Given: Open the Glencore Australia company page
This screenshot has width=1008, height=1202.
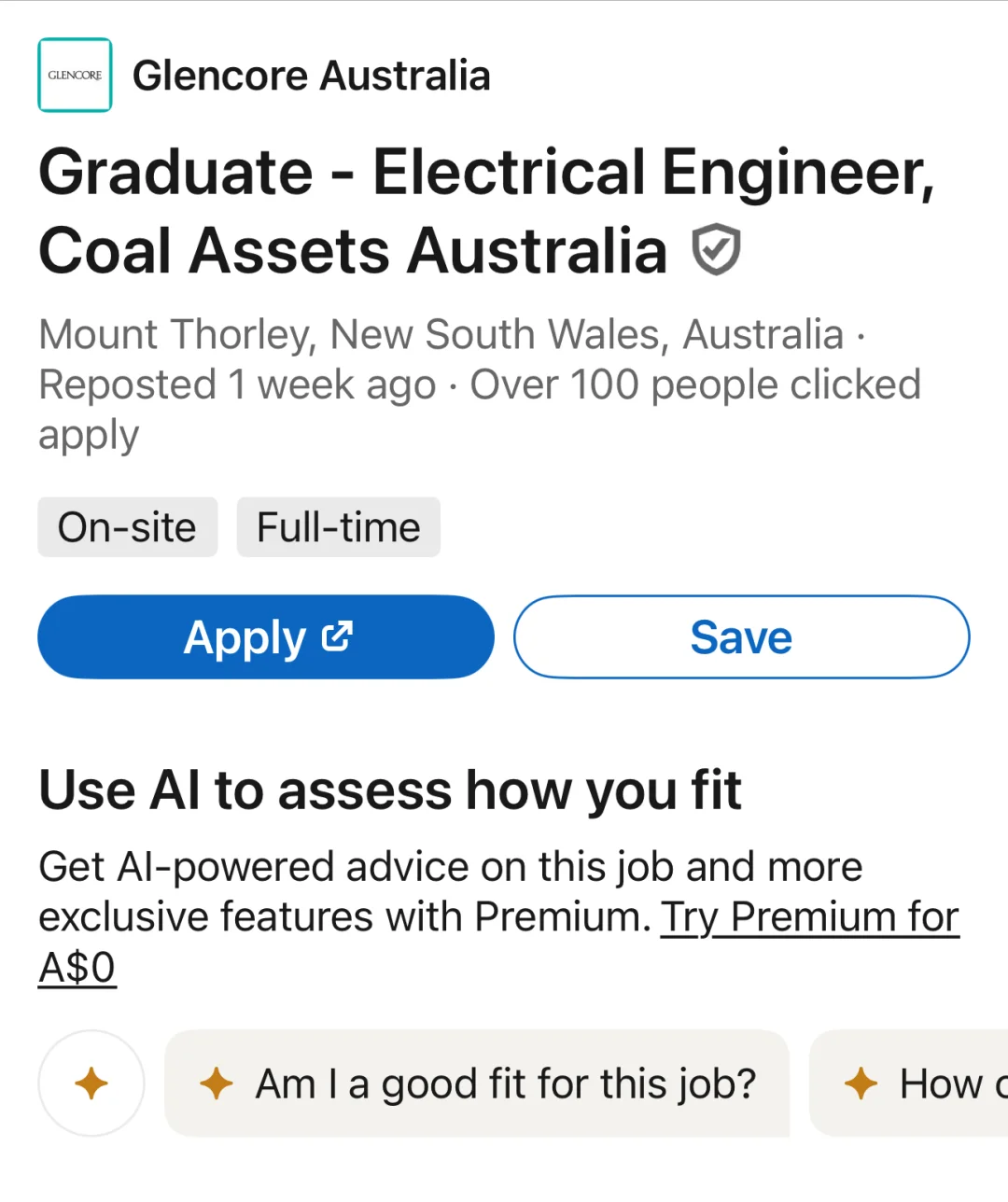Looking at the screenshot, I should pyautogui.click(x=311, y=76).
